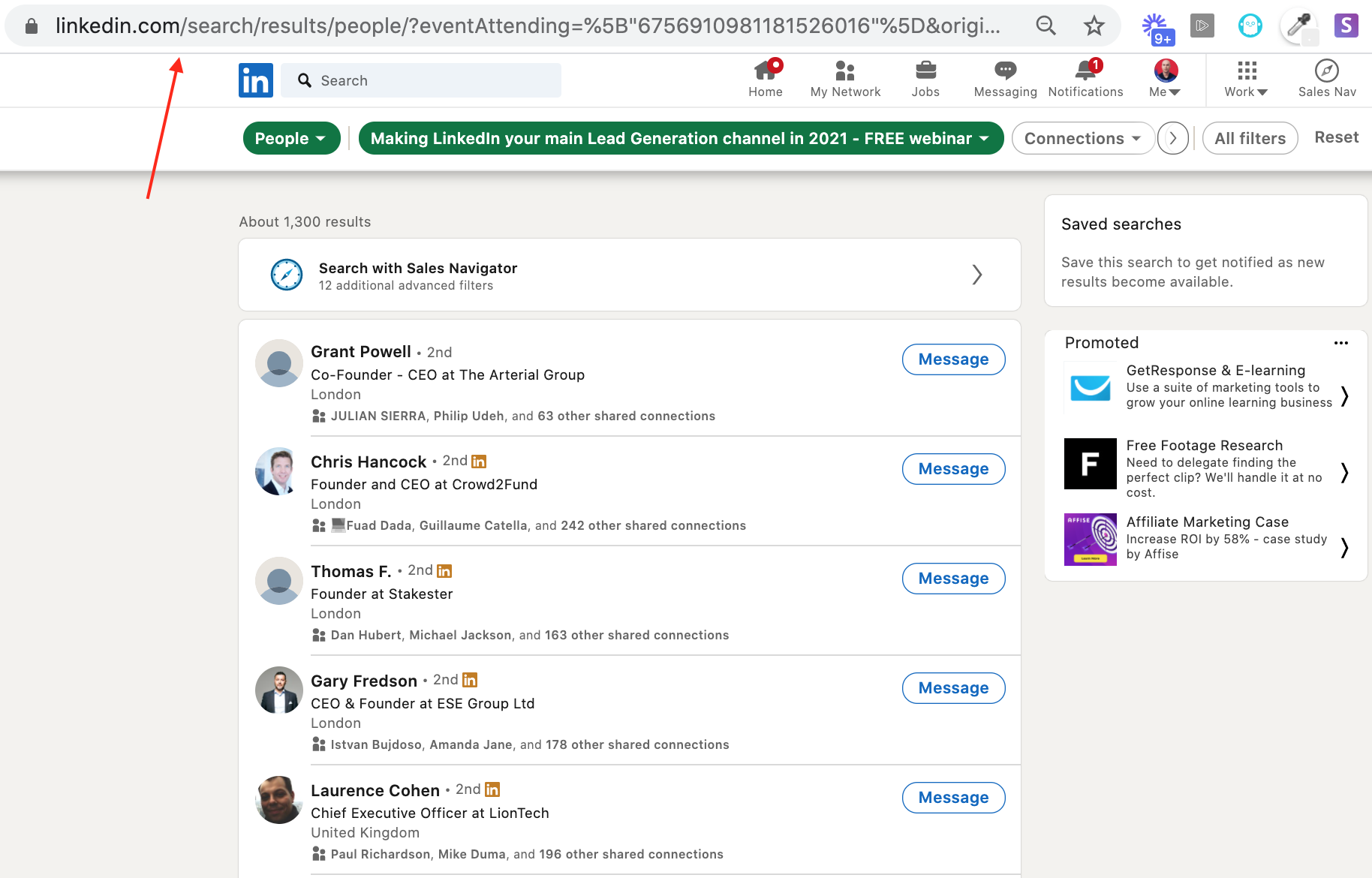Reset the search filters
Image resolution: width=1372 pixels, height=878 pixels.
click(1337, 137)
